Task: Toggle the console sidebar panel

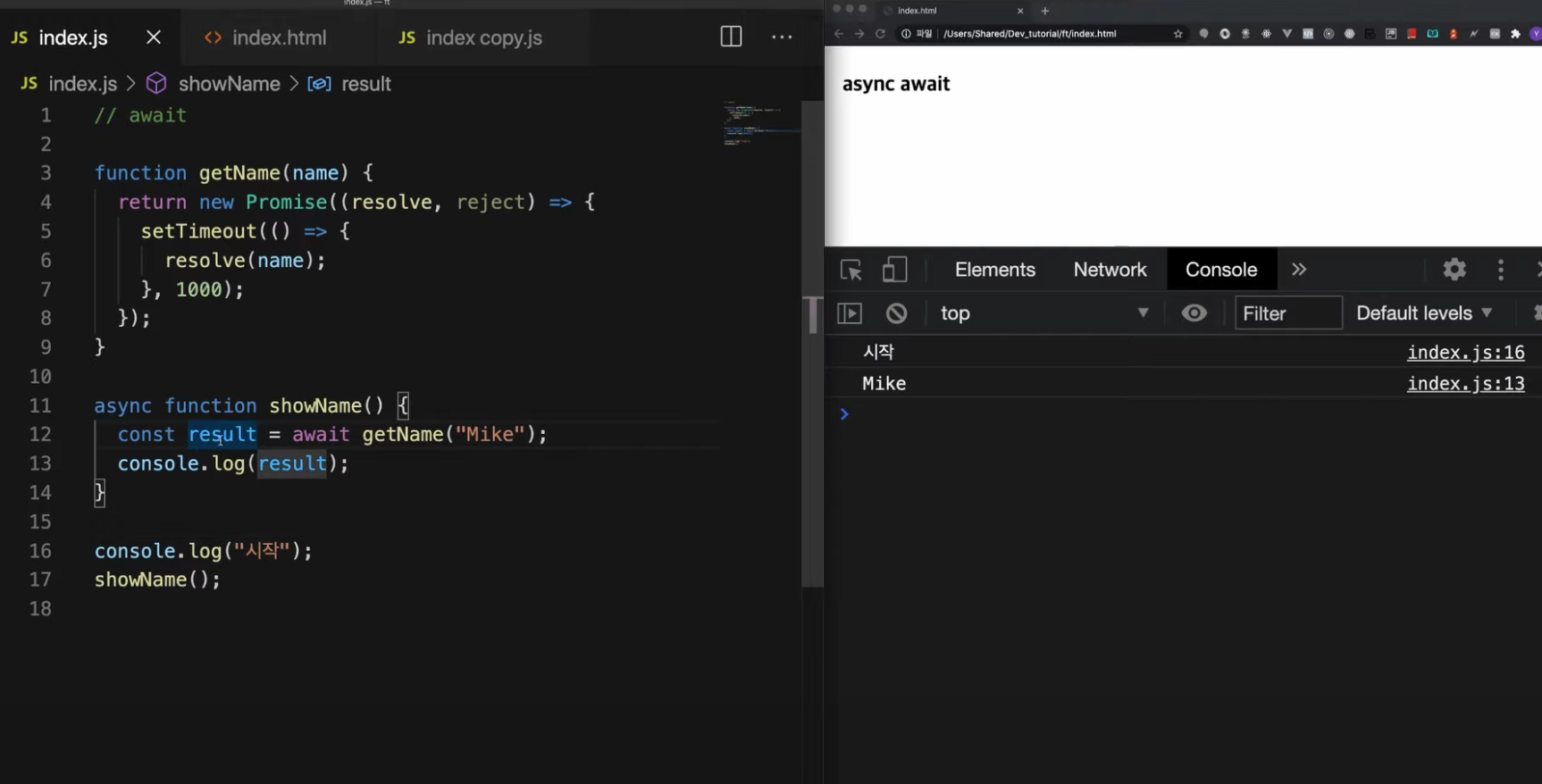Action: [850, 313]
